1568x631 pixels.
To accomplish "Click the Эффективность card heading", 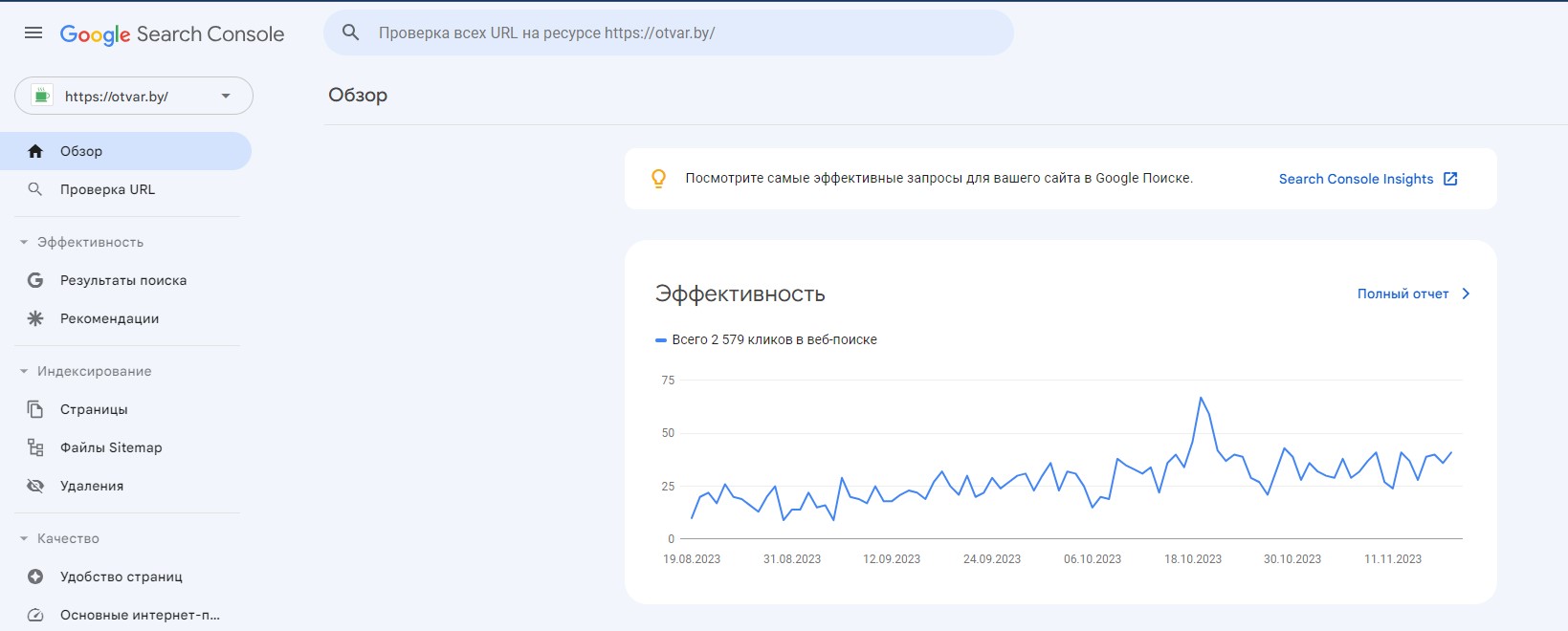I will pyautogui.click(x=740, y=294).
